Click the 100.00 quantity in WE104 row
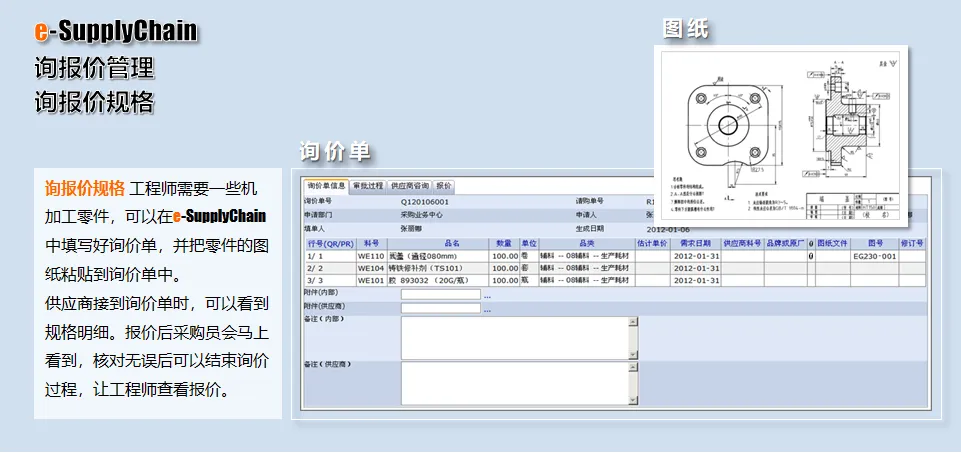The image size is (961, 453). [505, 268]
